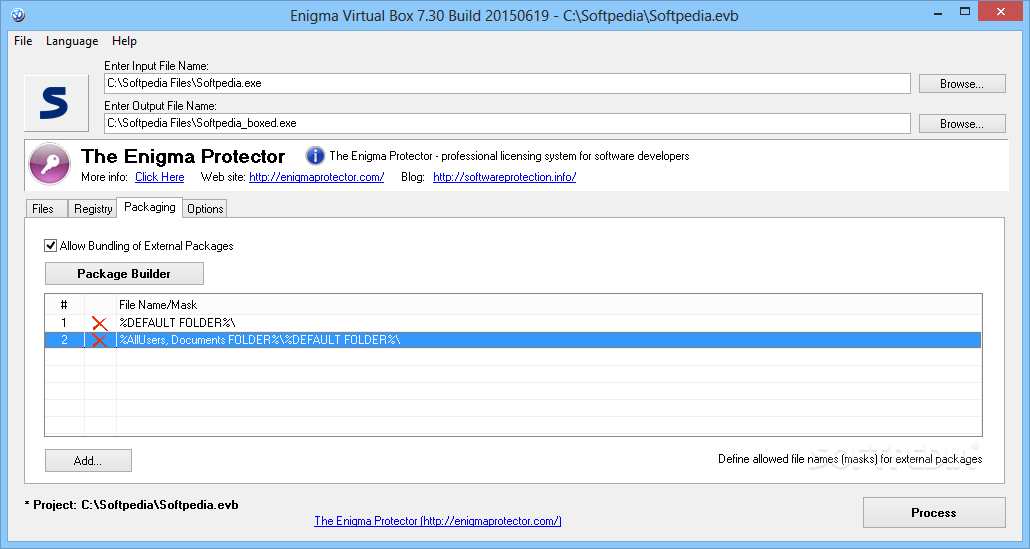Screen dimensions: 1030x549
Task: Maximize the Enigma Virtual Box window
Action: [965, 11]
